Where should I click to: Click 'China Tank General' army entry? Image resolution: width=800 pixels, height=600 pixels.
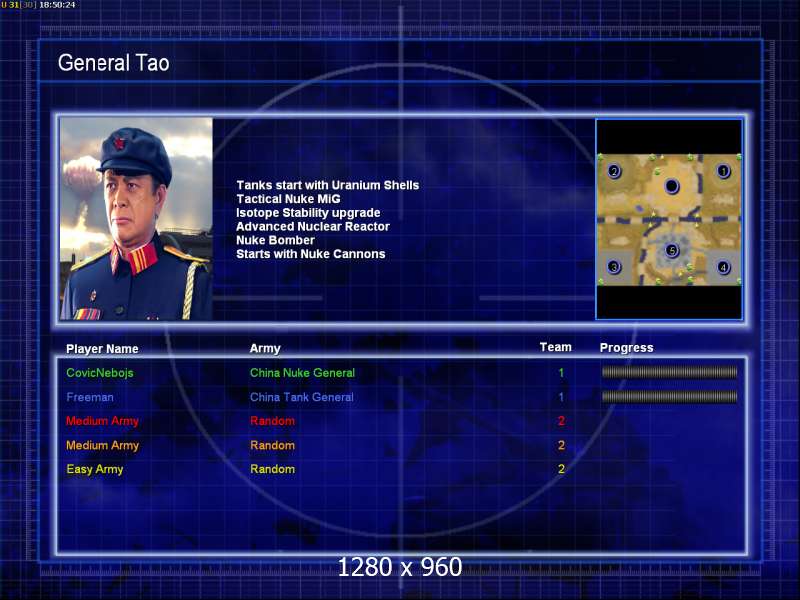pyautogui.click(x=302, y=397)
